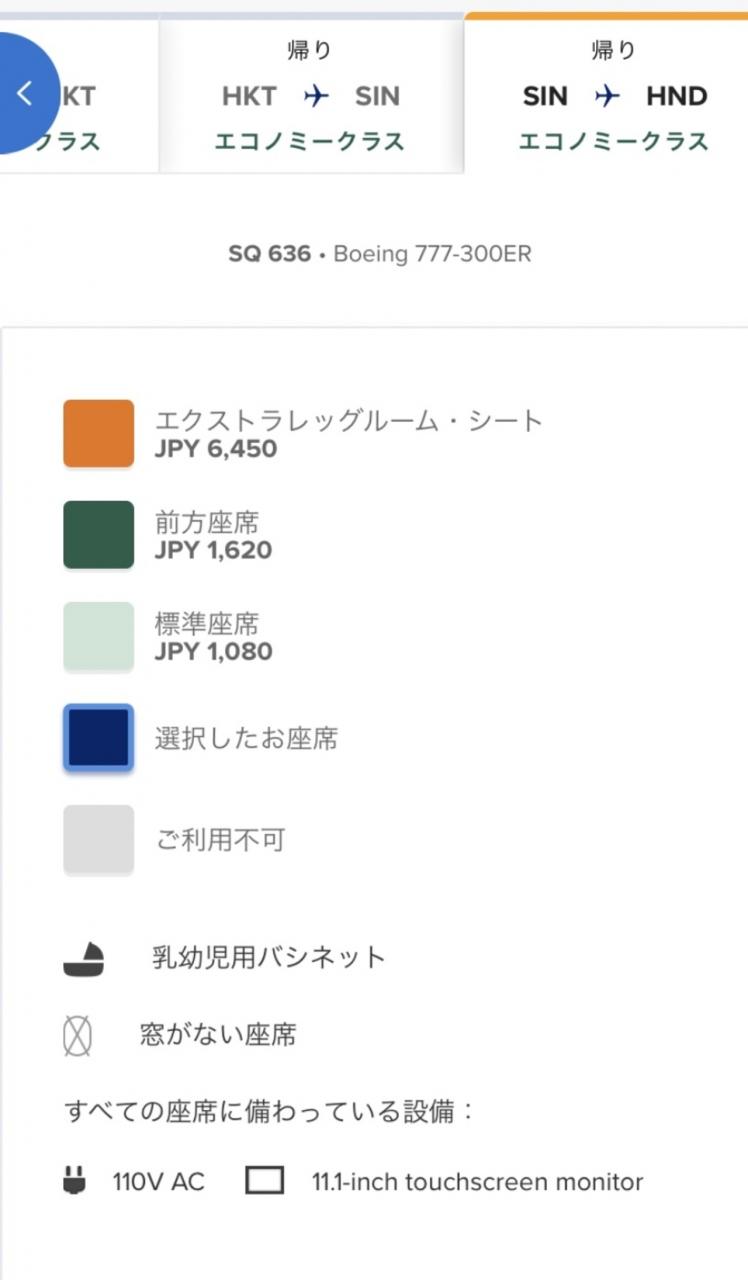This screenshot has width=748, height=1280.
Task: Click the touchscreen monitor icon
Action: [265, 1182]
